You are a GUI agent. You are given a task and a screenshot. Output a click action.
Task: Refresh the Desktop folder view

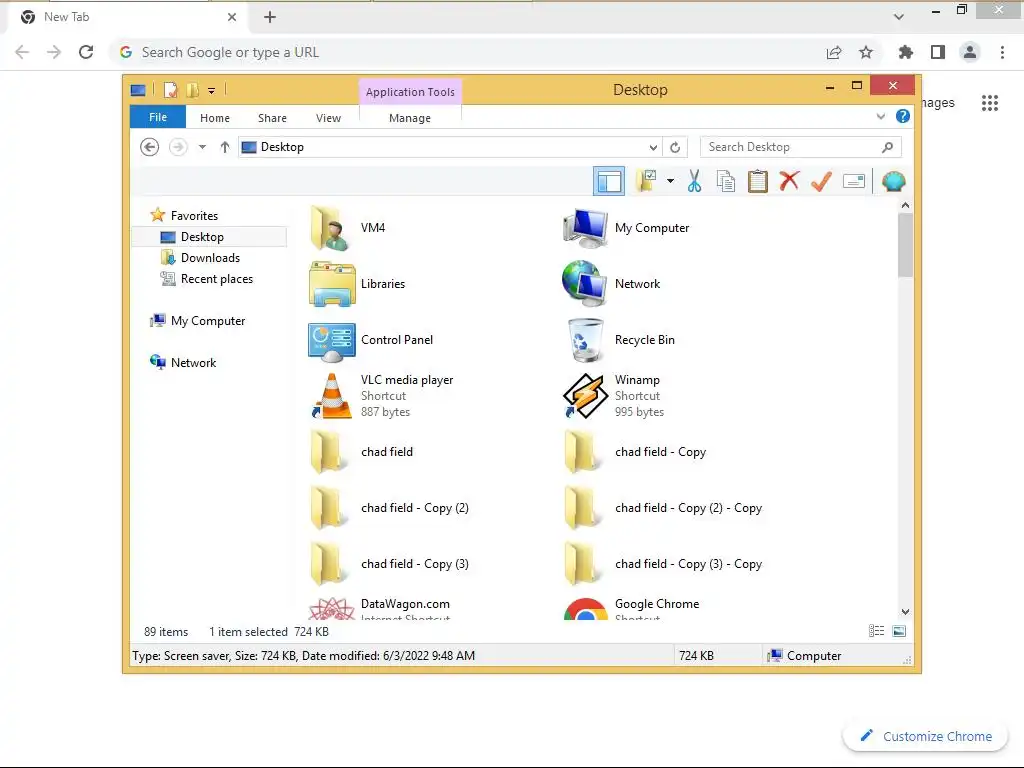coord(675,148)
